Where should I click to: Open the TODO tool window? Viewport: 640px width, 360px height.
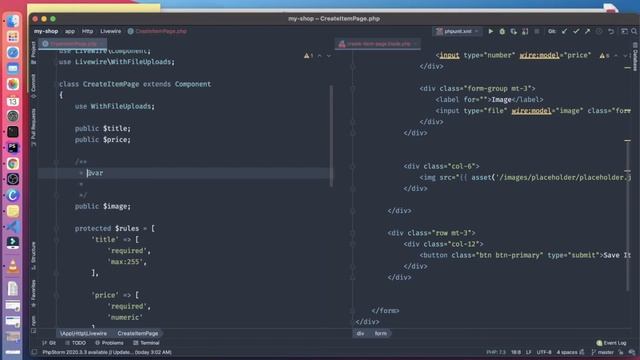(76, 343)
